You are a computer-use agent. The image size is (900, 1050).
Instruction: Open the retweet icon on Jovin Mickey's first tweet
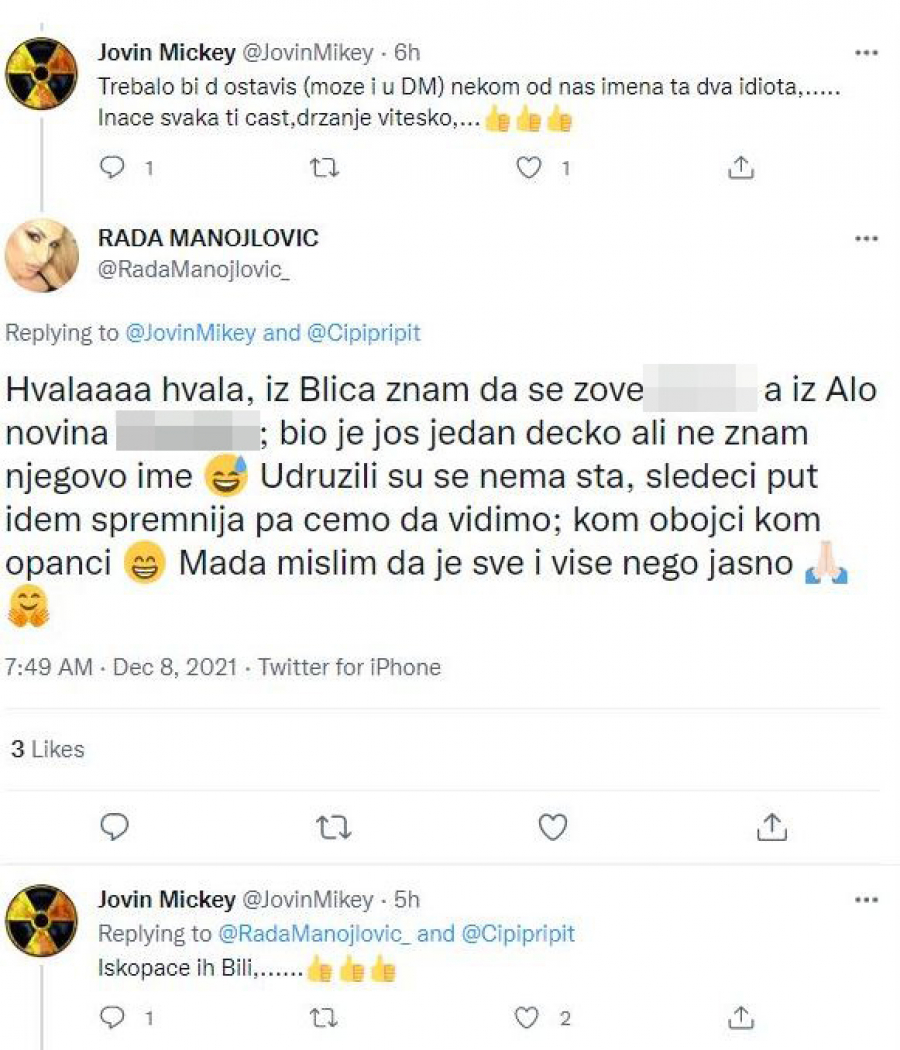pos(322,168)
